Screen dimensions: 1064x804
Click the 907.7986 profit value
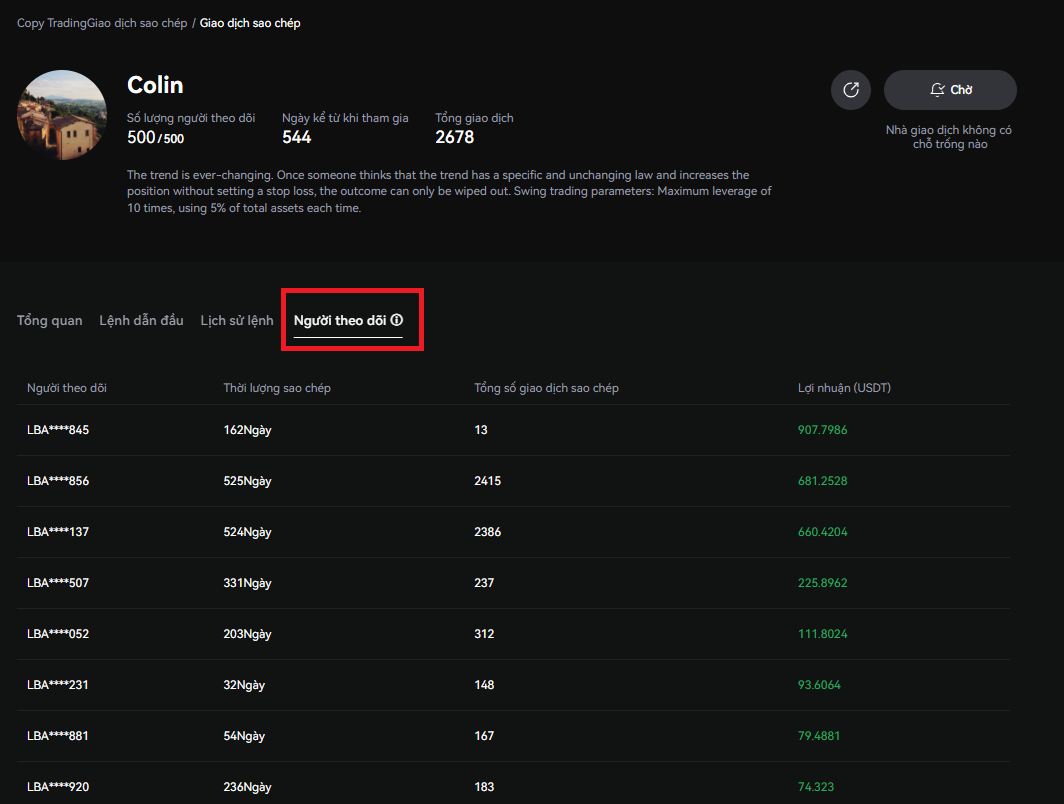click(822, 430)
